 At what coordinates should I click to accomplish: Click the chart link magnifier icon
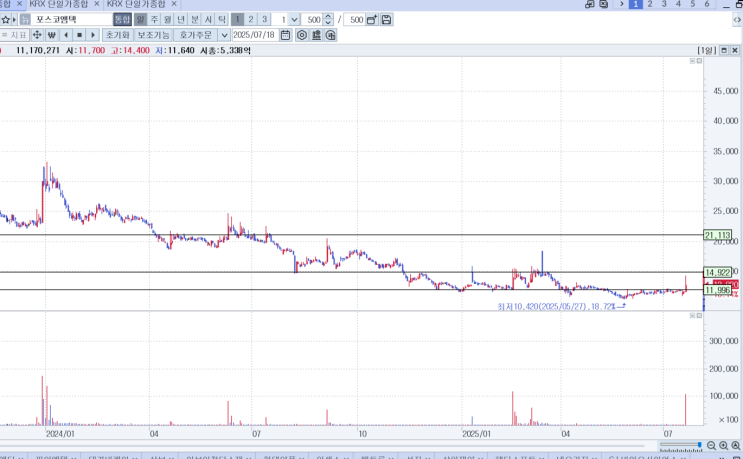(x=331, y=35)
